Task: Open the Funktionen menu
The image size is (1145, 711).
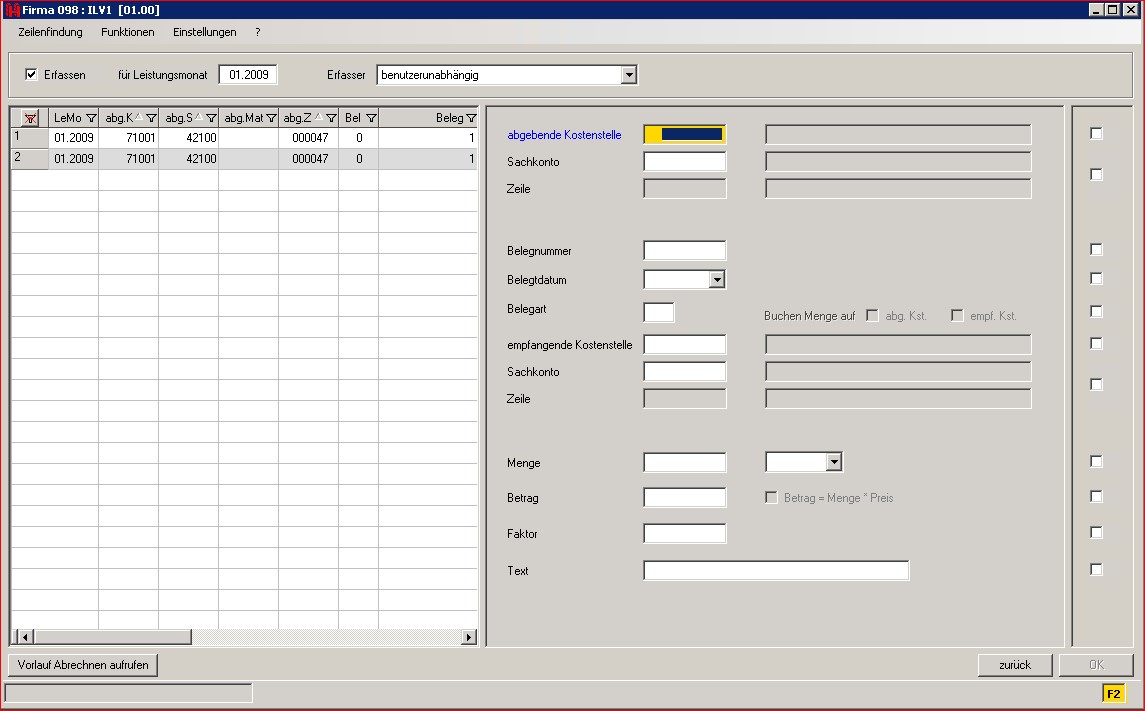Action: [128, 32]
